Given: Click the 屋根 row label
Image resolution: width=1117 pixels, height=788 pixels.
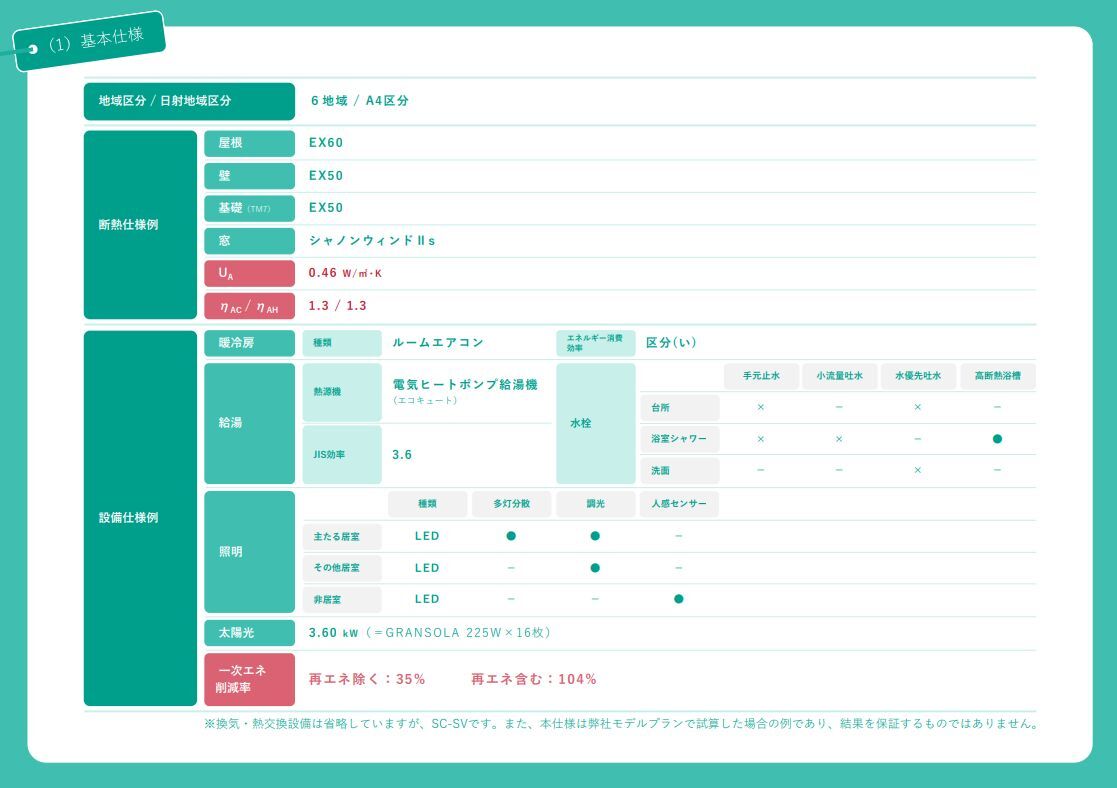Looking at the screenshot, I should 249,143.
